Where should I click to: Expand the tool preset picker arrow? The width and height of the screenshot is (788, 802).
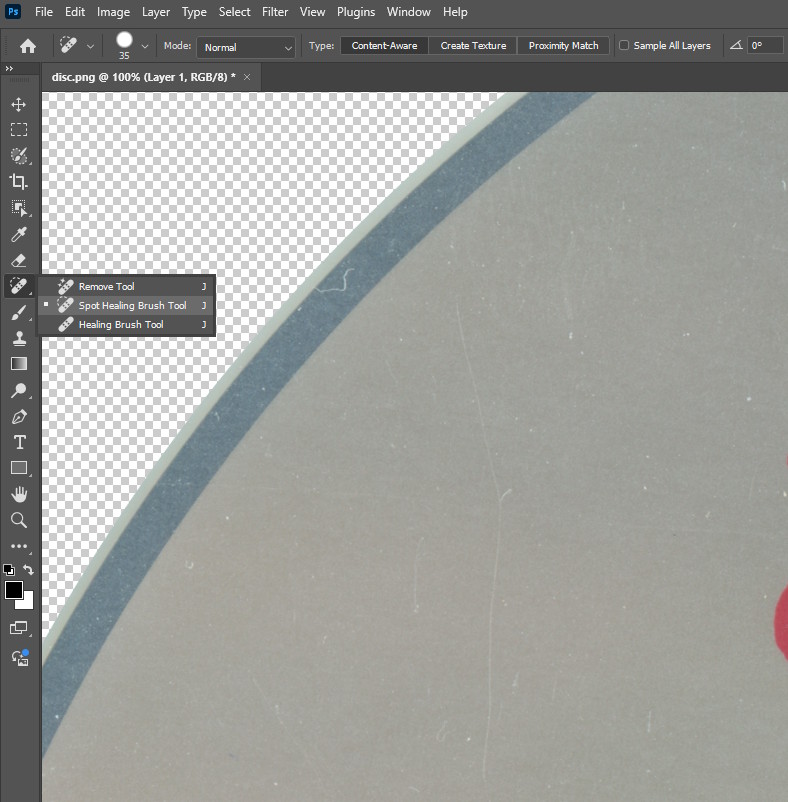point(91,47)
